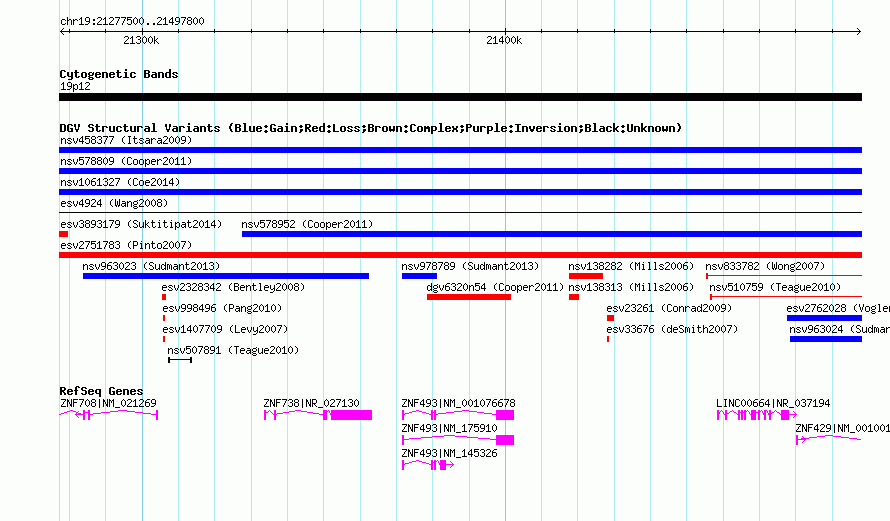Click the ZNF493 NM_145326 transcript glyph
Screen dimensions: 890x521
[x=428, y=465]
